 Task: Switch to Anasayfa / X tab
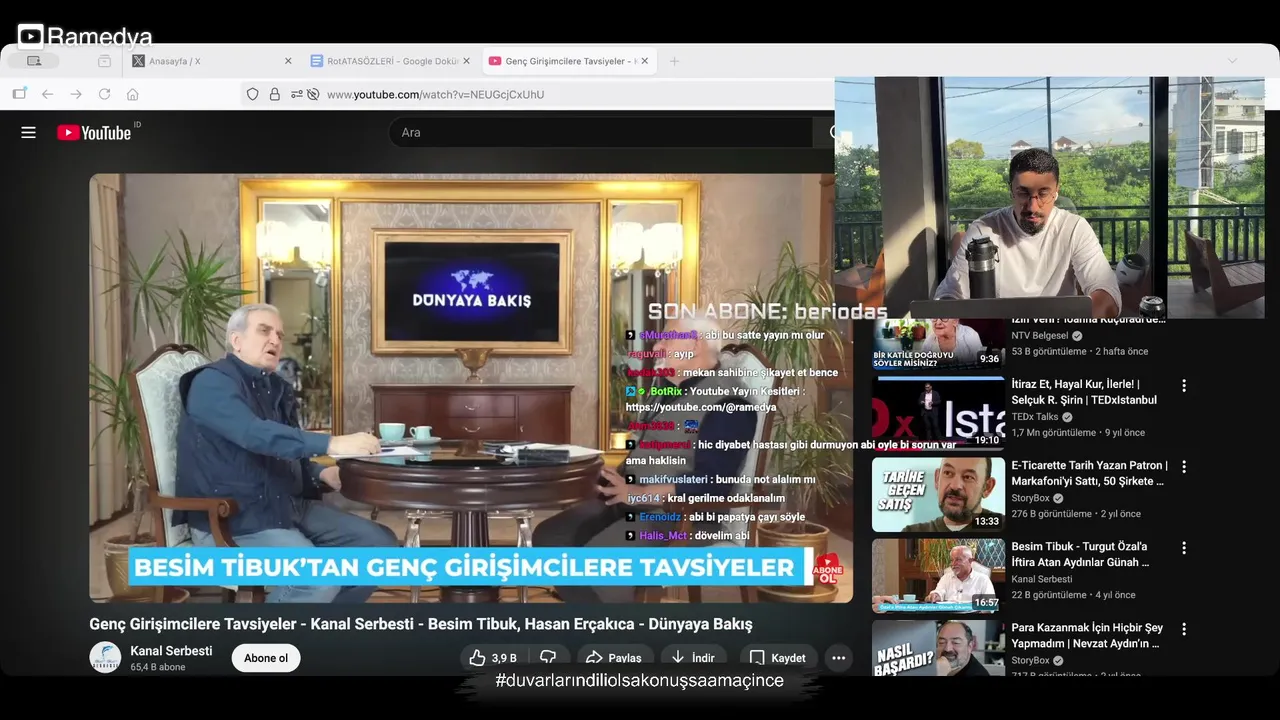pyautogui.click(x=212, y=61)
